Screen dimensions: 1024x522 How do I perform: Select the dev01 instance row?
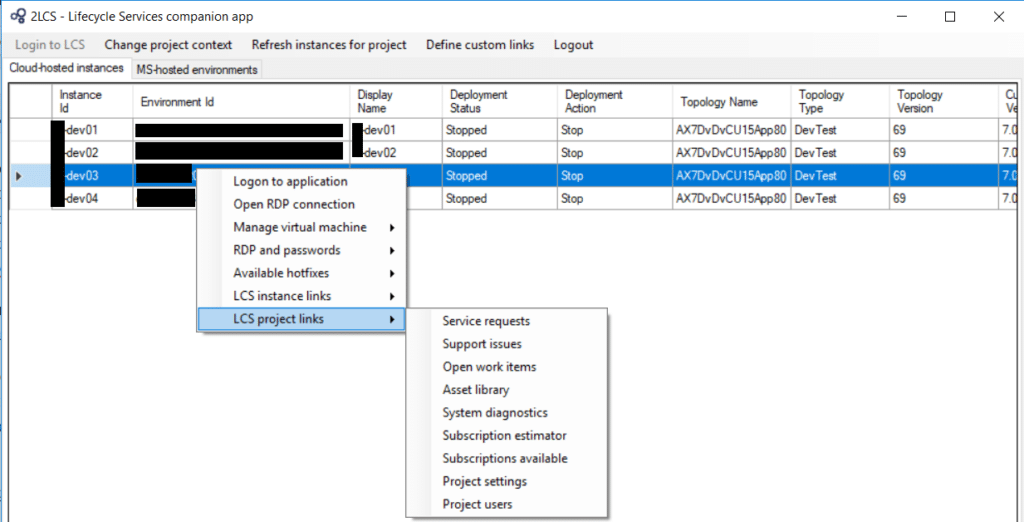pyautogui.click(x=90, y=130)
